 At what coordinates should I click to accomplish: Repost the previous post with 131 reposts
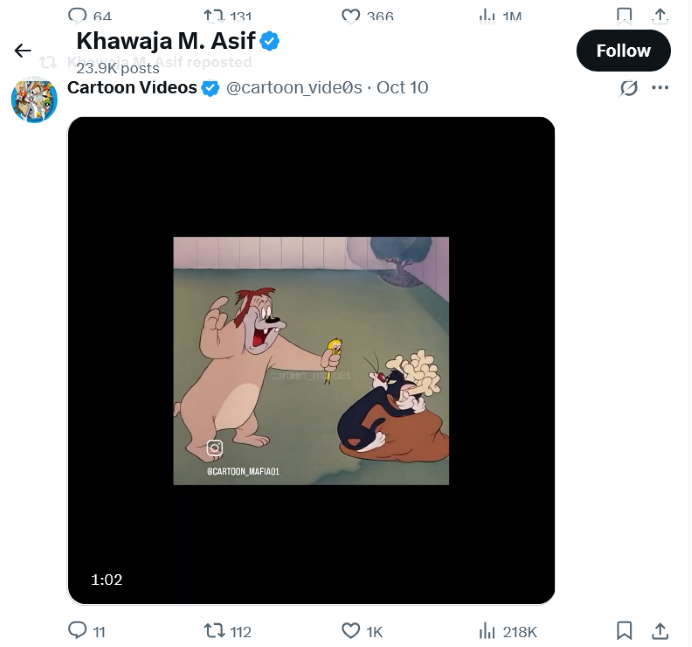tap(214, 15)
